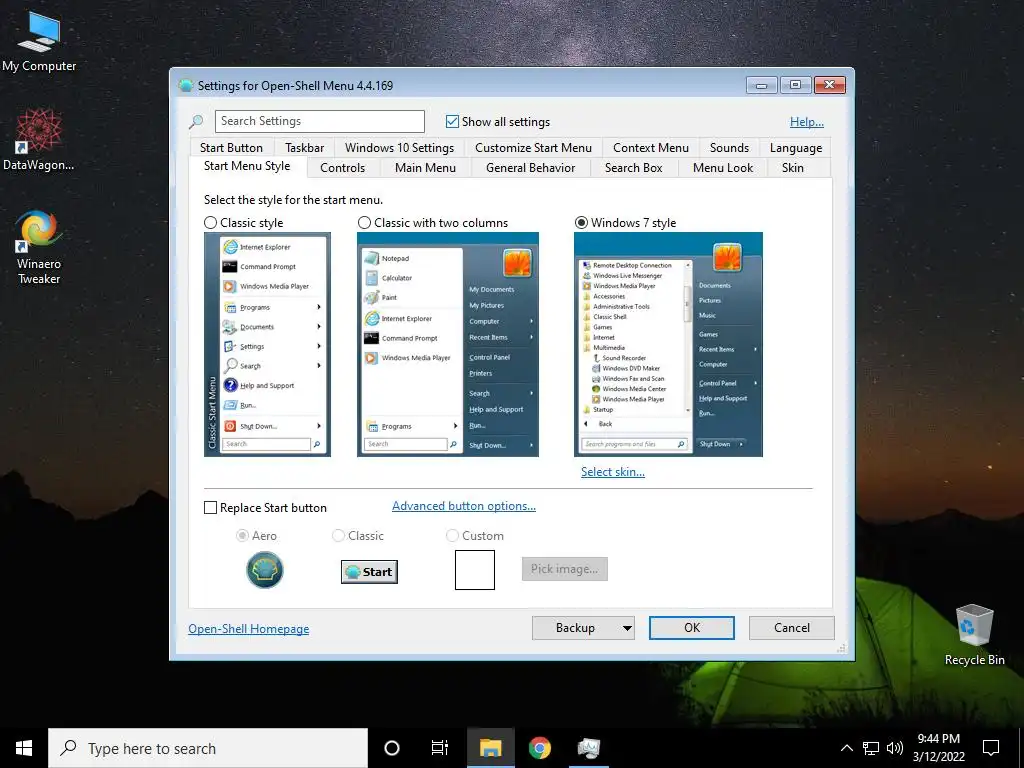Click the Backup button
Image resolution: width=1024 pixels, height=768 pixels.
575,628
